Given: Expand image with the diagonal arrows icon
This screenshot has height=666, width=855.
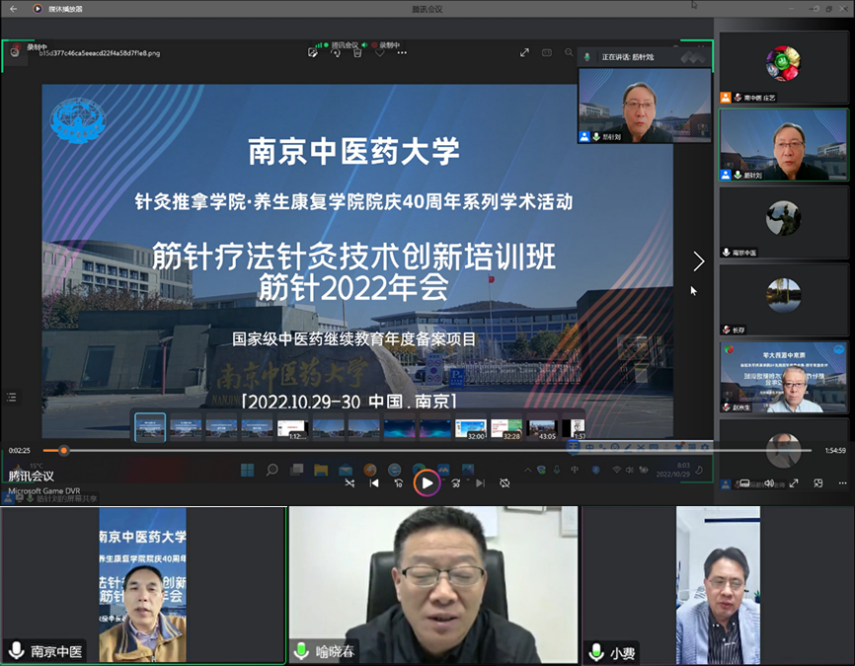Looking at the screenshot, I should pos(524,52).
